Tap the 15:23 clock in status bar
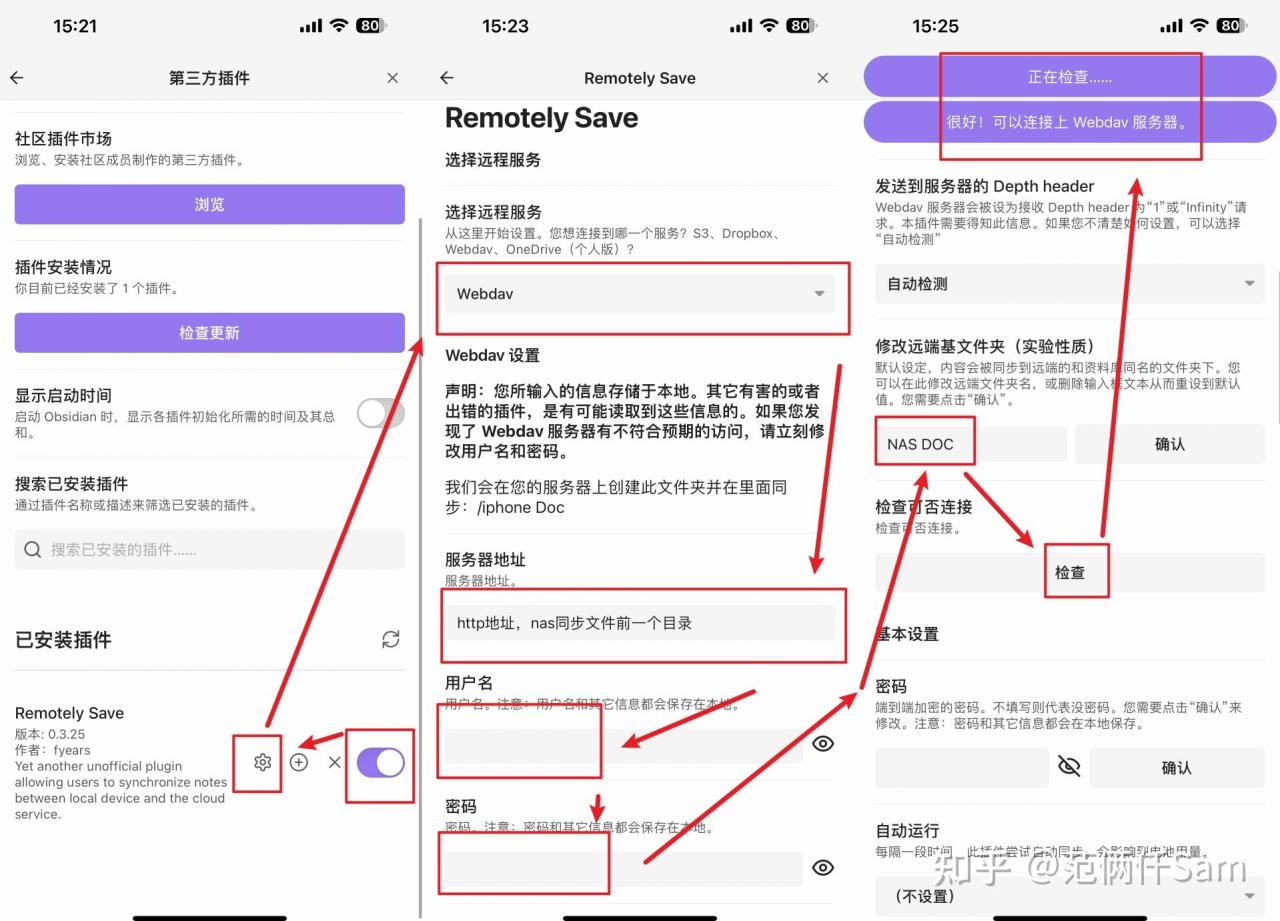 coord(505,26)
